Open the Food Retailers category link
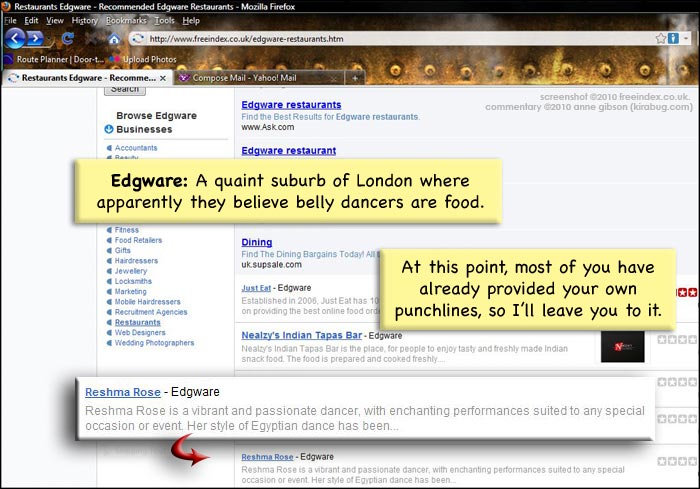Screen dimensions: 700x489 tap(138, 240)
